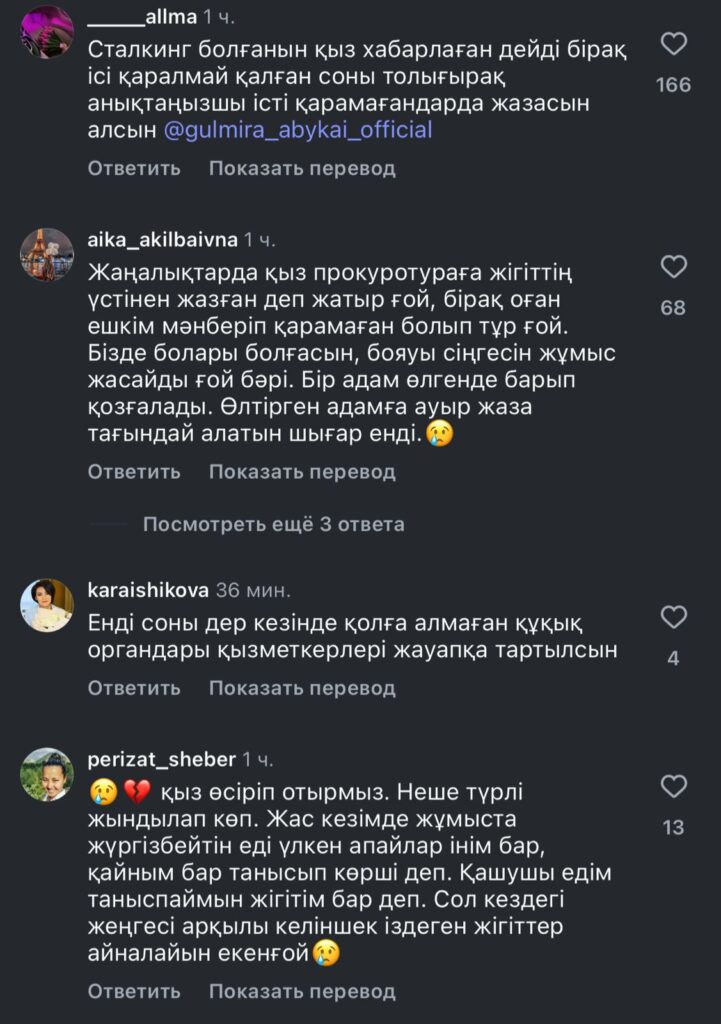This screenshot has height=1024, width=721.
Task: Open perizat_sheber's profile avatar
Action: tap(47, 774)
